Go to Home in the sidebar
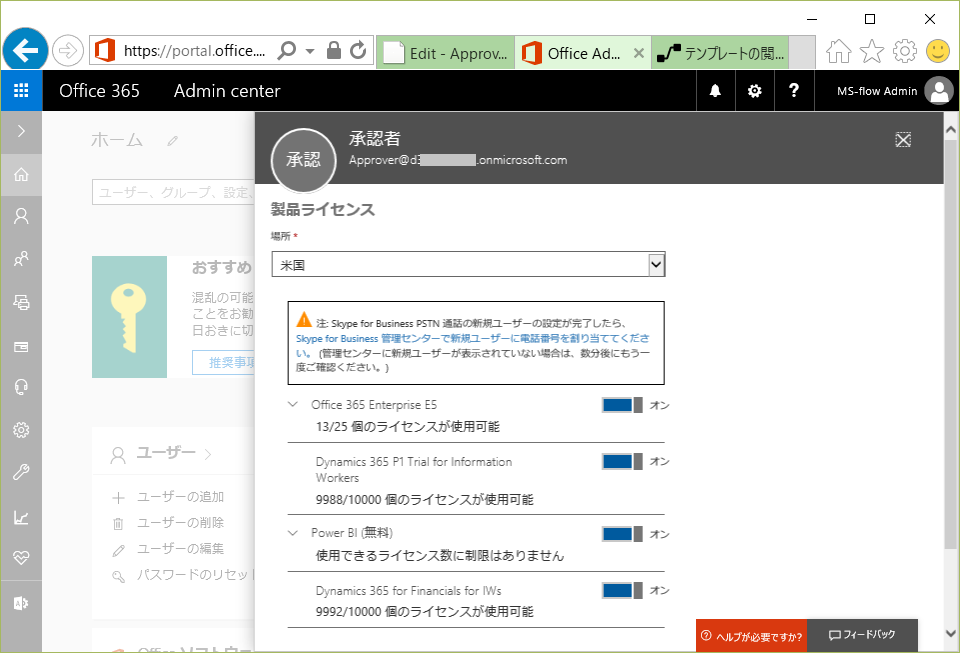Viewport: 960px width, 653px height. coord(21,174)
